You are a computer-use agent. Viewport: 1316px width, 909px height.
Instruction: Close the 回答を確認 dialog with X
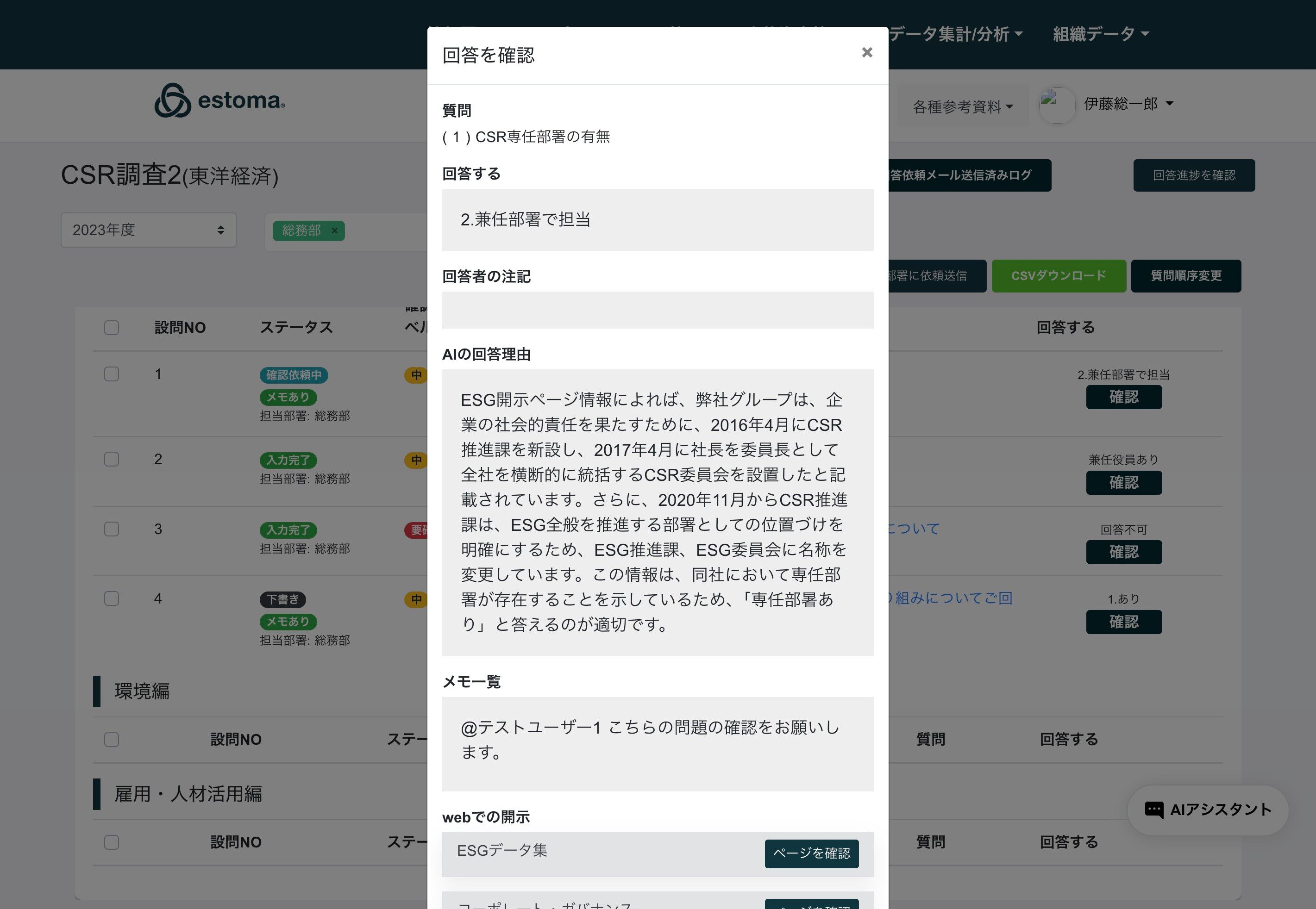tap(866, 52)
